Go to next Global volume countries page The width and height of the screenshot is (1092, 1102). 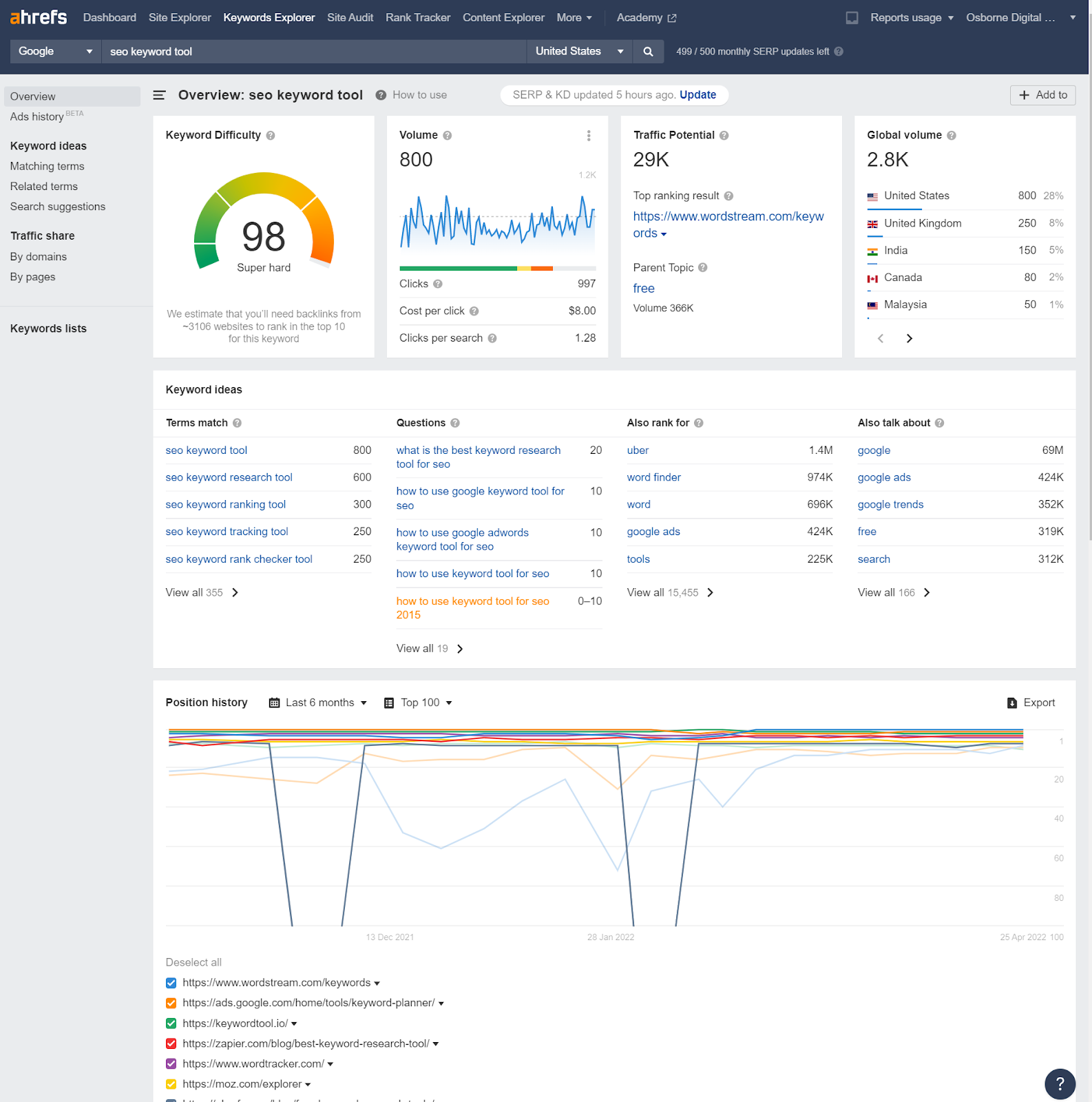909,338
